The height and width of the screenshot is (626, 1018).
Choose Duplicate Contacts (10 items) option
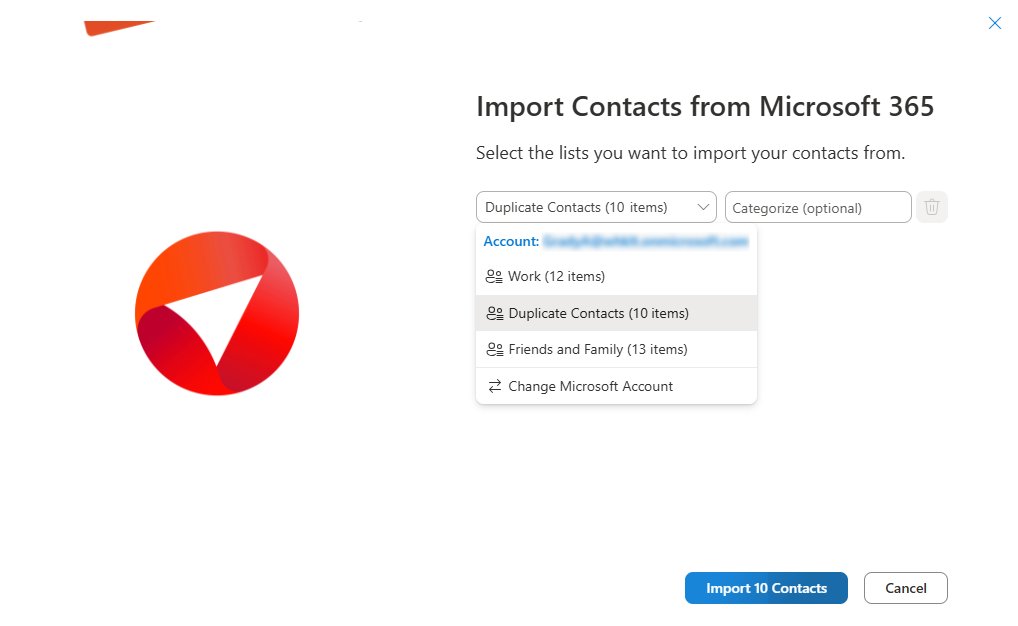pos(598,313)
